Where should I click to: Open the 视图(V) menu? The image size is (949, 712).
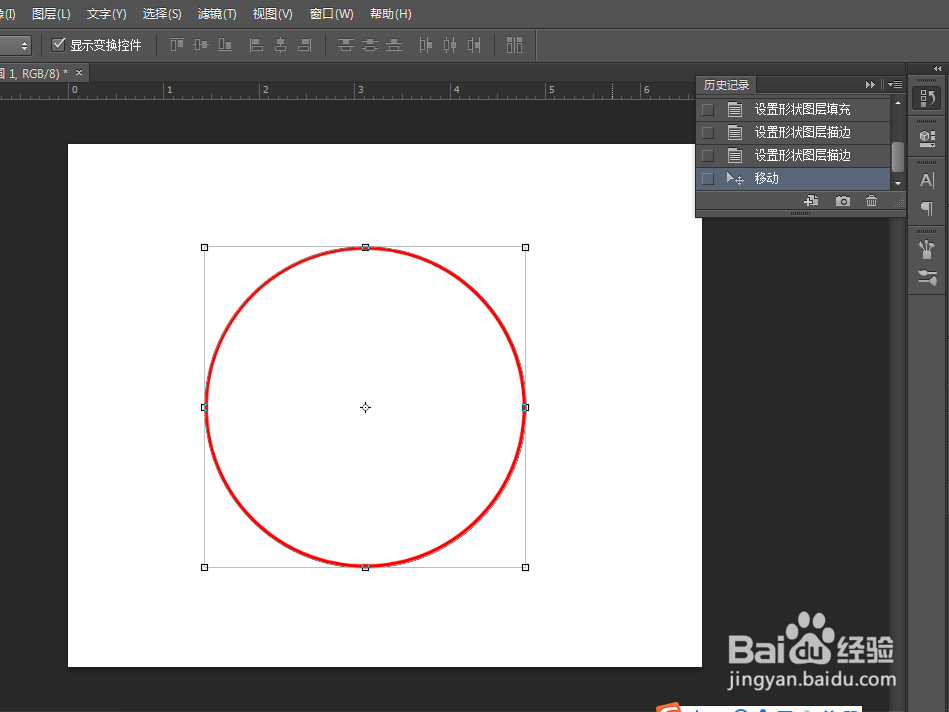tap(272, 13)
